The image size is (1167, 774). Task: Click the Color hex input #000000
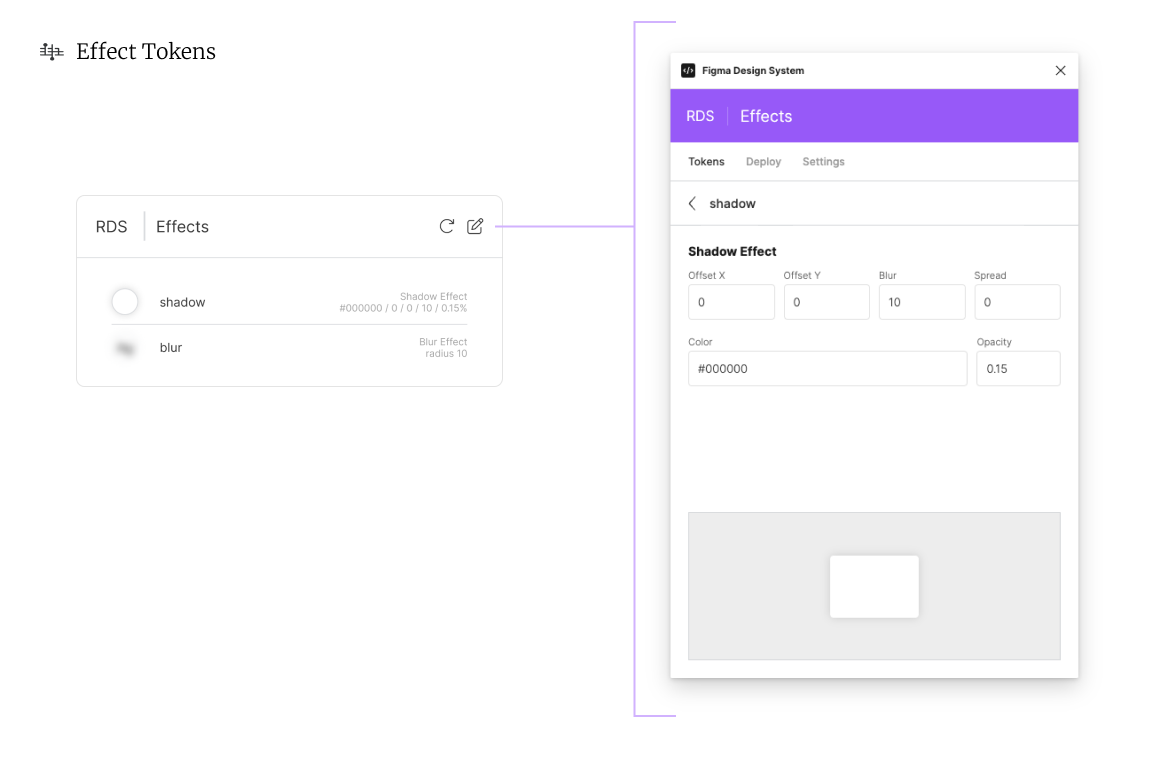(828, 368)
